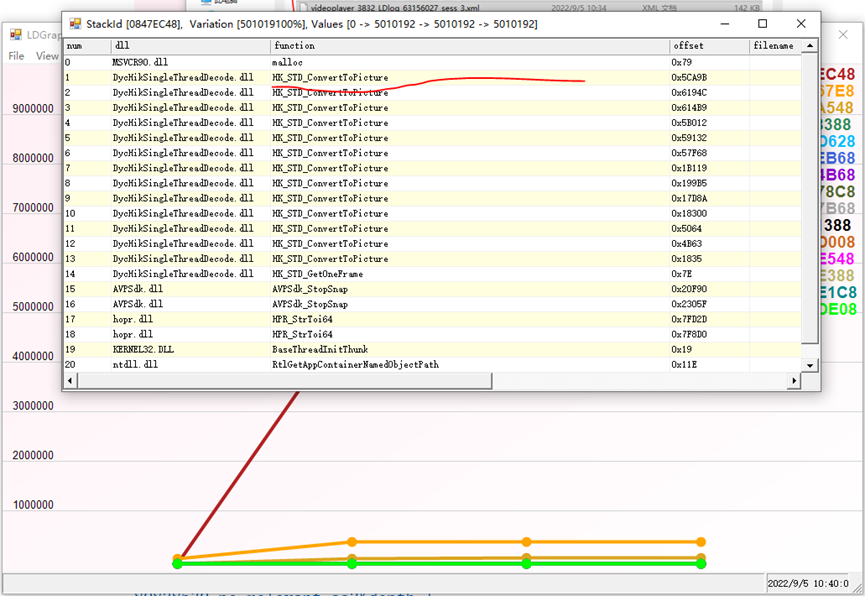Click the second orange graph data point
The image size is (865, 596).
pos(352,542)
